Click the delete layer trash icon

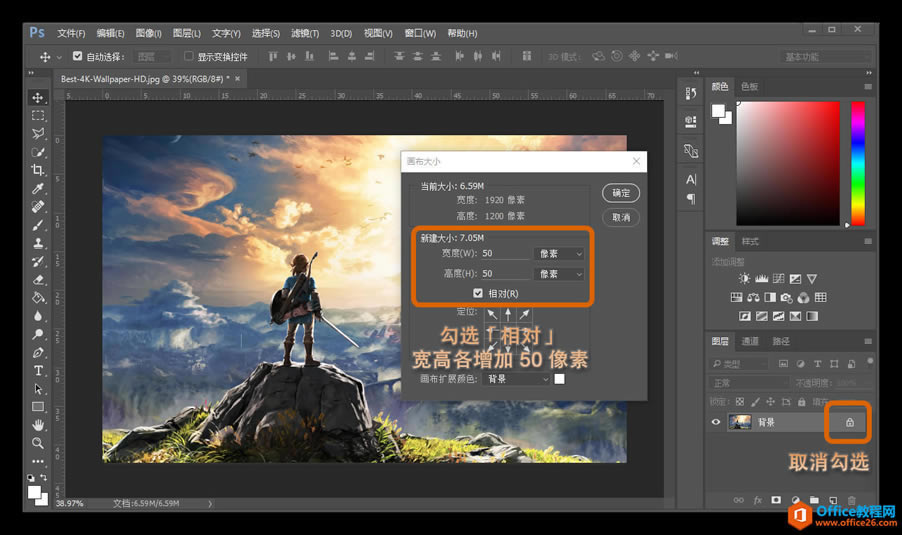[x=852, y=500]
